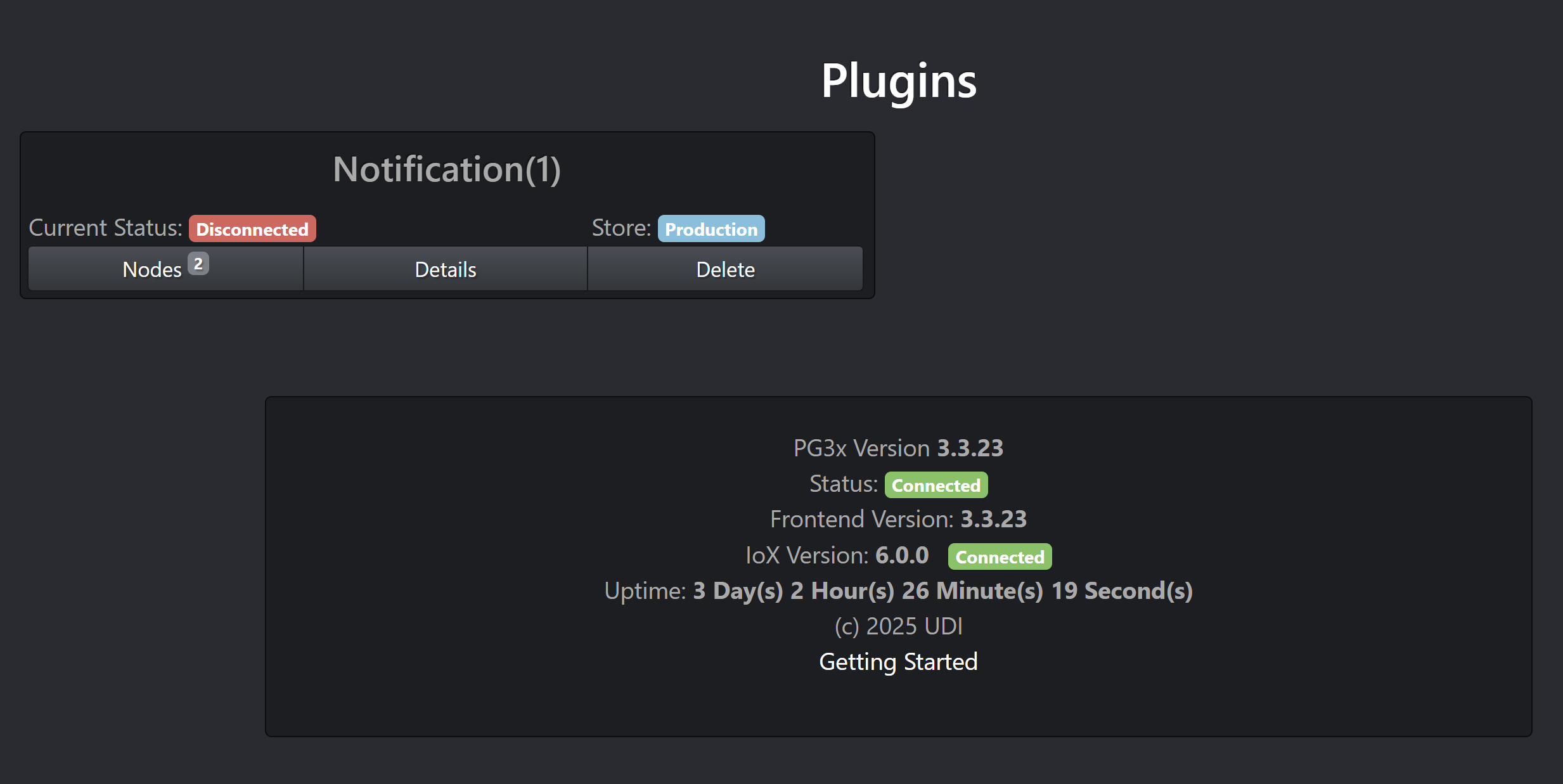The height and width of the screenshot is (784, 1563).
Task: Open the Nodes list for Notification plugin
Action: (x=153, y=270)
